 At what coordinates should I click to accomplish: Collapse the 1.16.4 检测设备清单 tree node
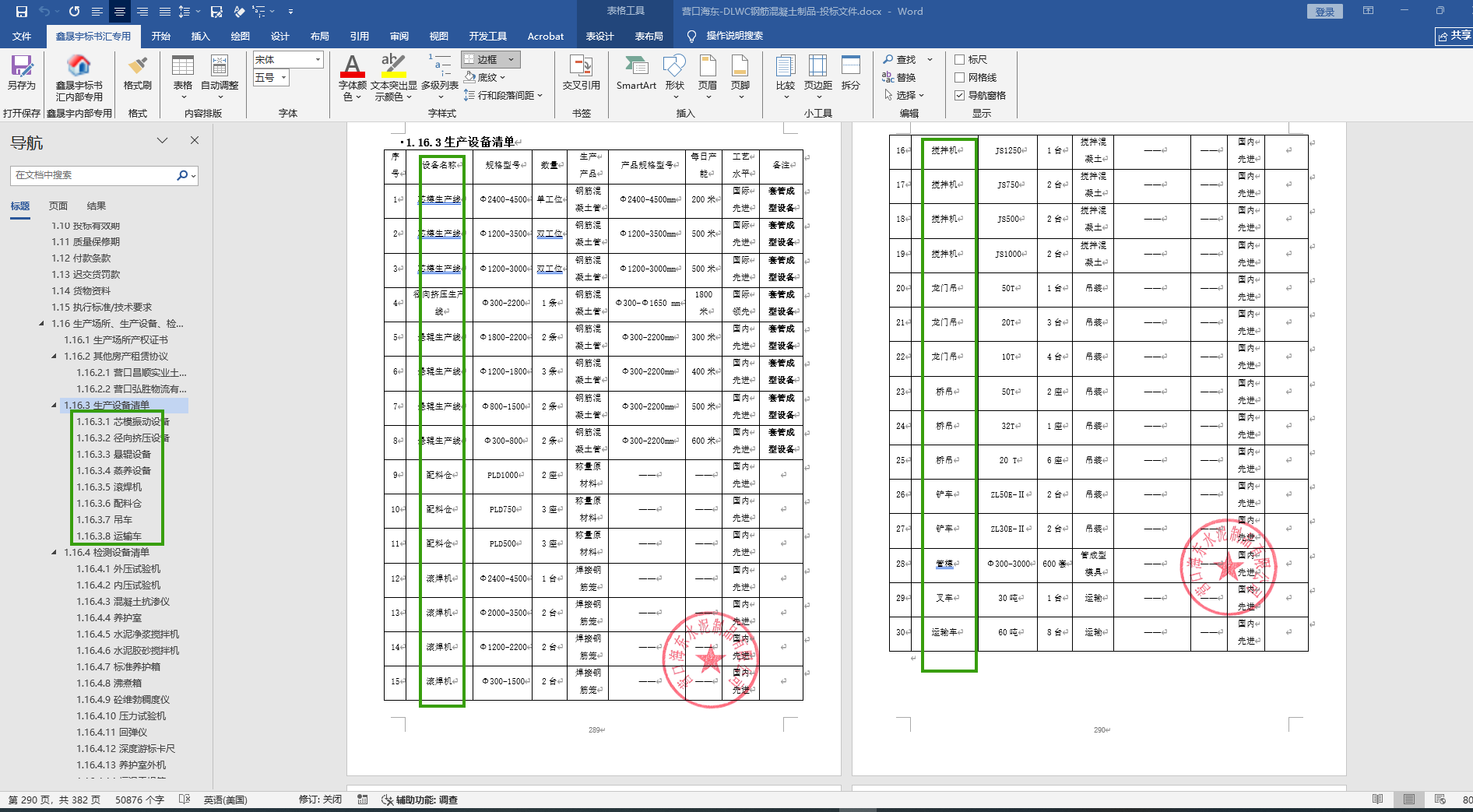click(x=54, y=552)
